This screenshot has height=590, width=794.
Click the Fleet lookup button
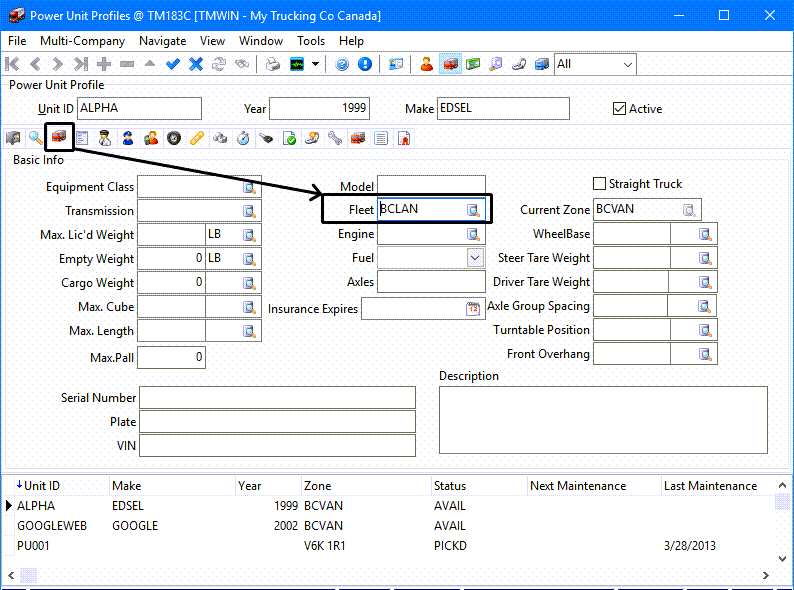click(474, 210)
